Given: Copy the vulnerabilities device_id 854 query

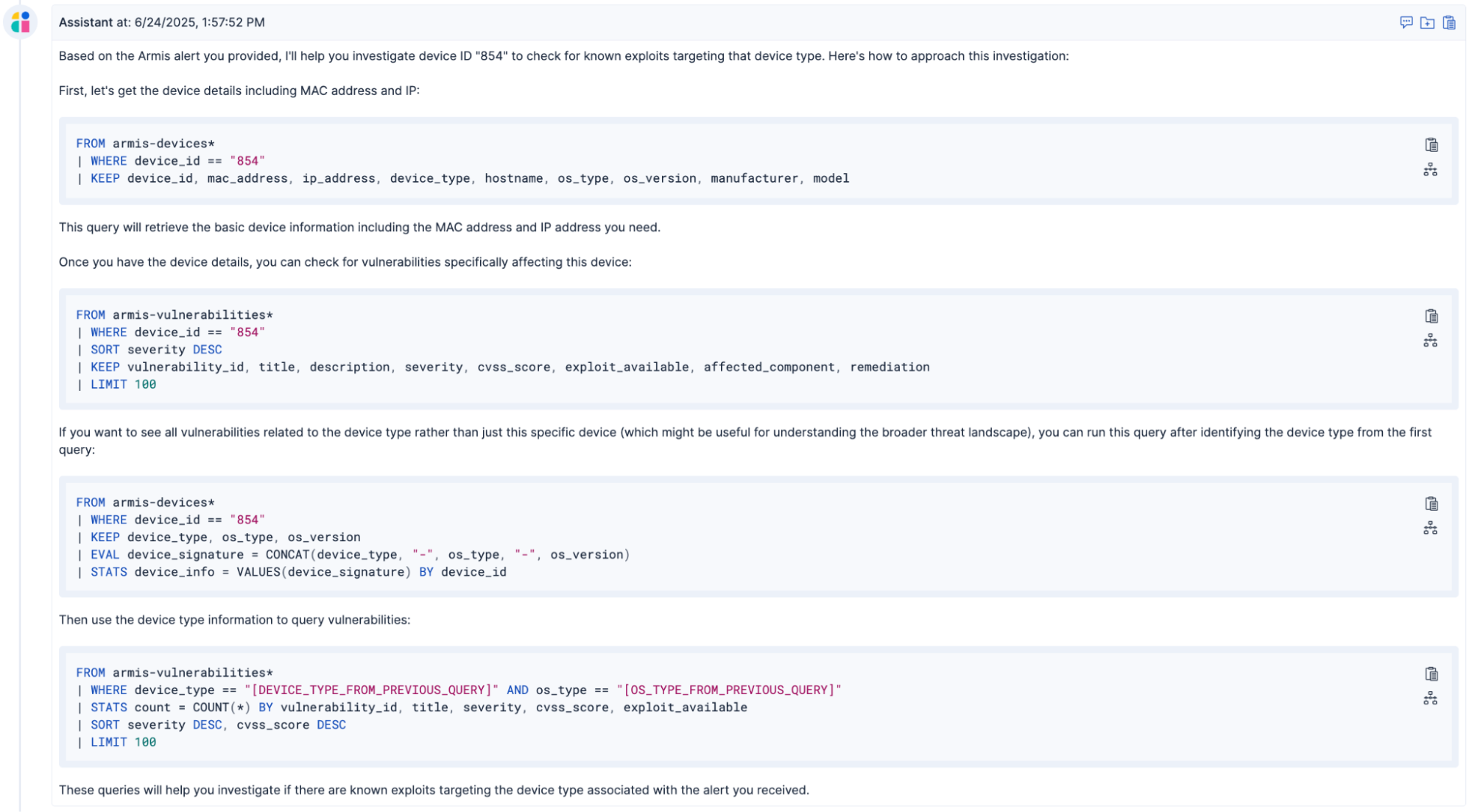Looking at the screenshot, I should (1431, 316).
